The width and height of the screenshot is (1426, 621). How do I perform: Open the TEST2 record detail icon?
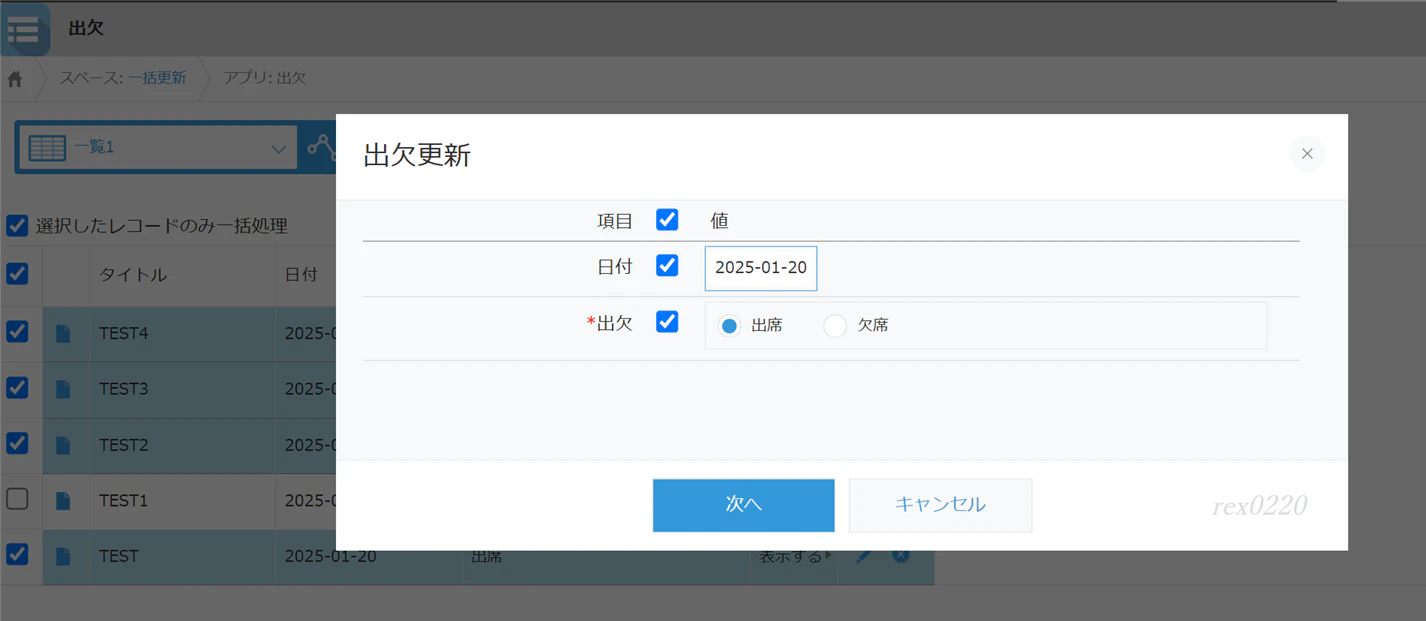coord(63,445)
